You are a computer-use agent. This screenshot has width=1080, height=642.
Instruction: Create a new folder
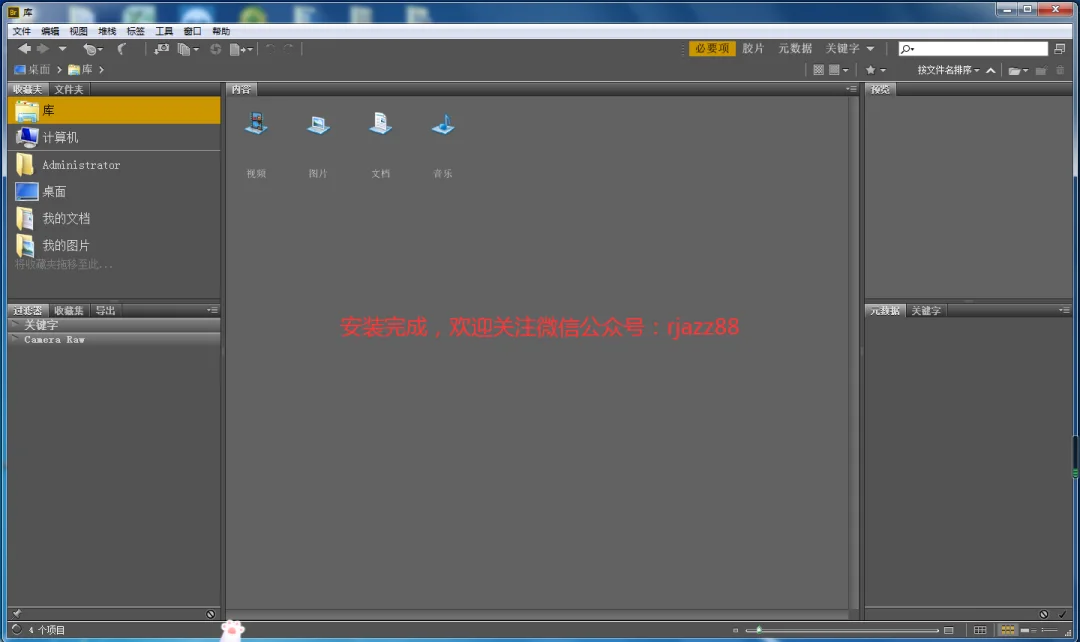tap(1041, 70)
